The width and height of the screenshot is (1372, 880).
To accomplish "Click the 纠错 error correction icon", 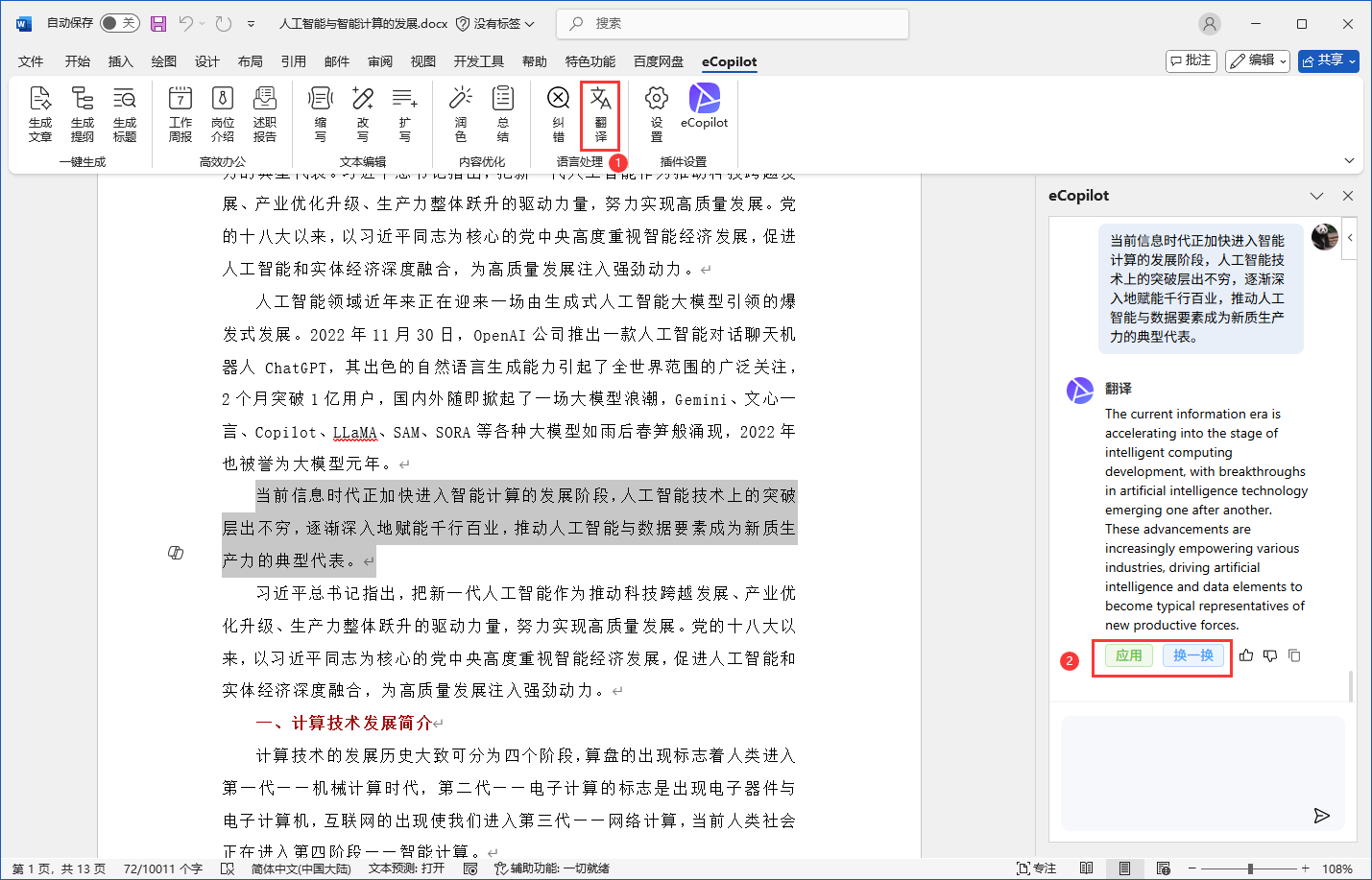I will click(x=558, y=113).
